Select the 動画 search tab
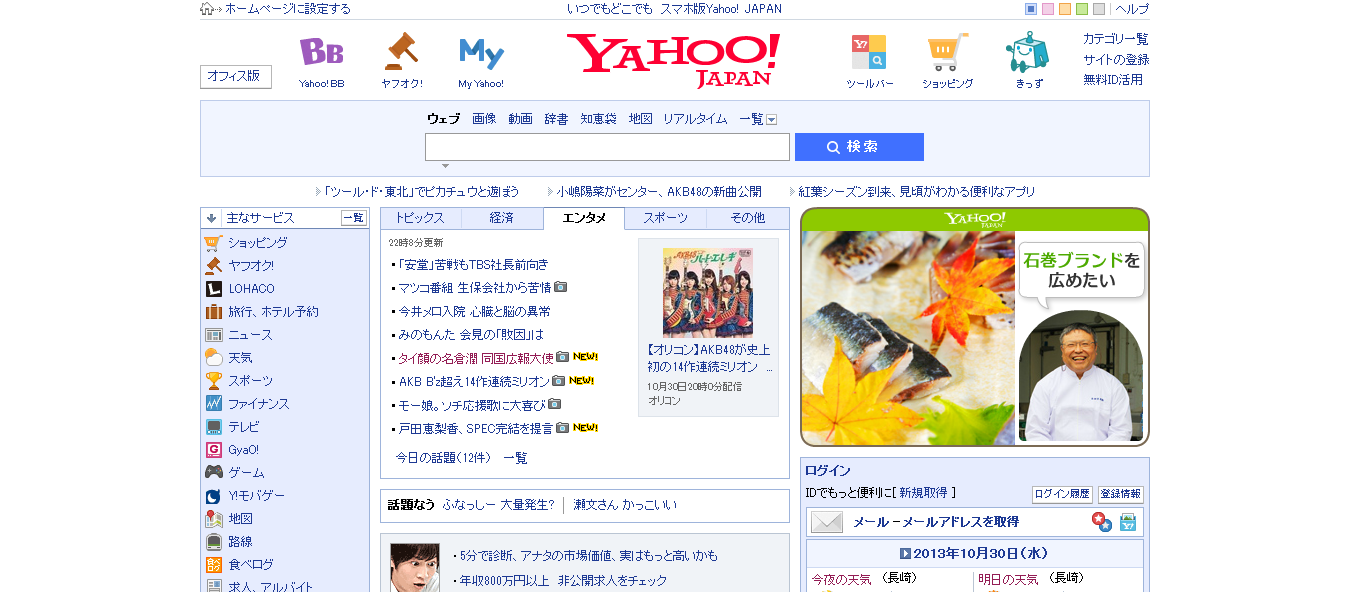The width and height of the screenshot is (1349, 592). coord(520,119)
